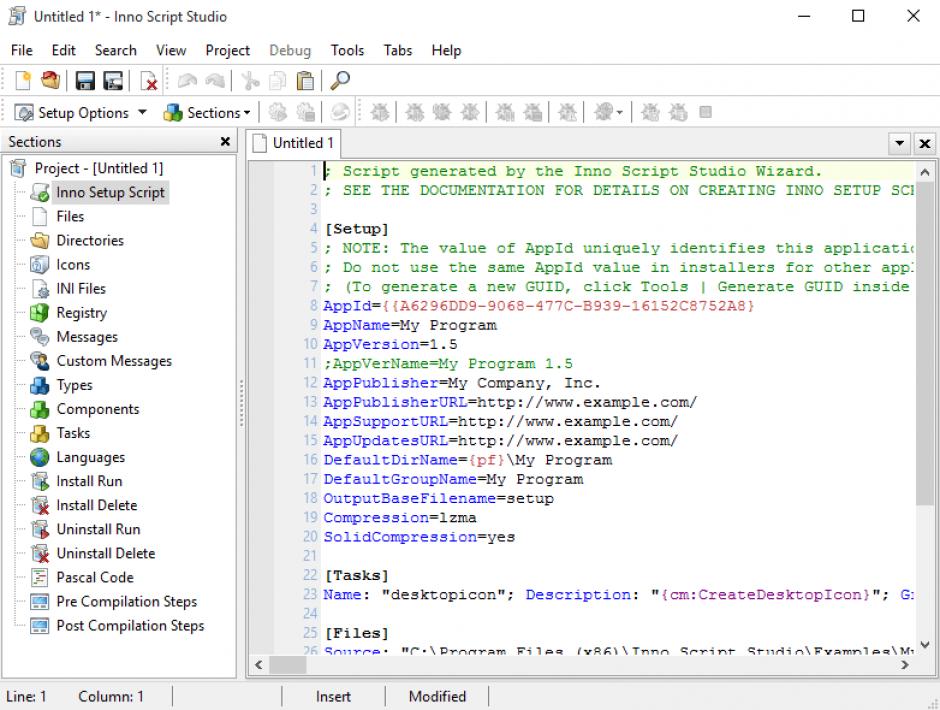The width and height of the screenshot is (940, 710).
Task: Click the Open script toolbar icon
Action: coord(50,80)
